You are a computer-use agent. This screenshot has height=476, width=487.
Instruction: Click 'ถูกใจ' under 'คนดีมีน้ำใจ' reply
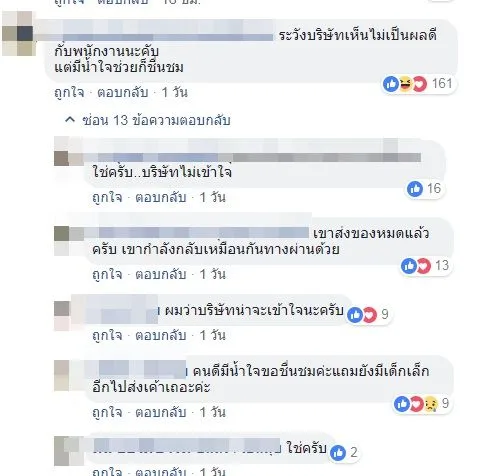pos(107,413)
